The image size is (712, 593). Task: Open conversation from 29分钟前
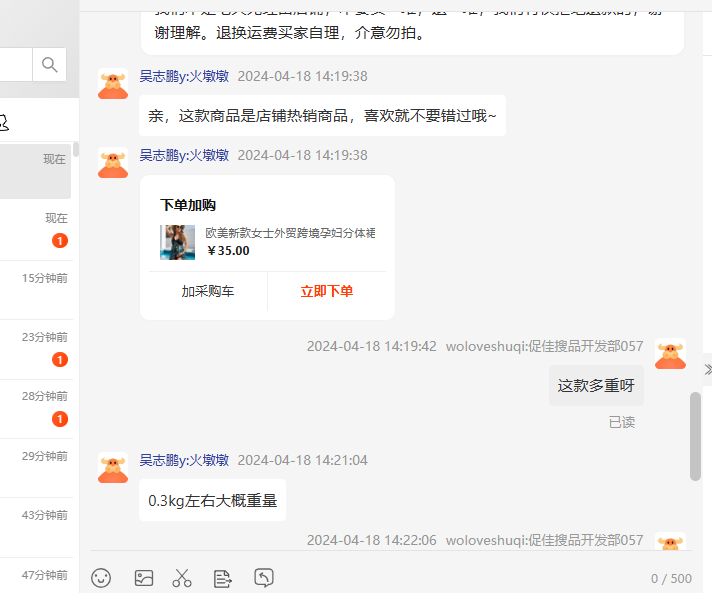coord(36,468)
